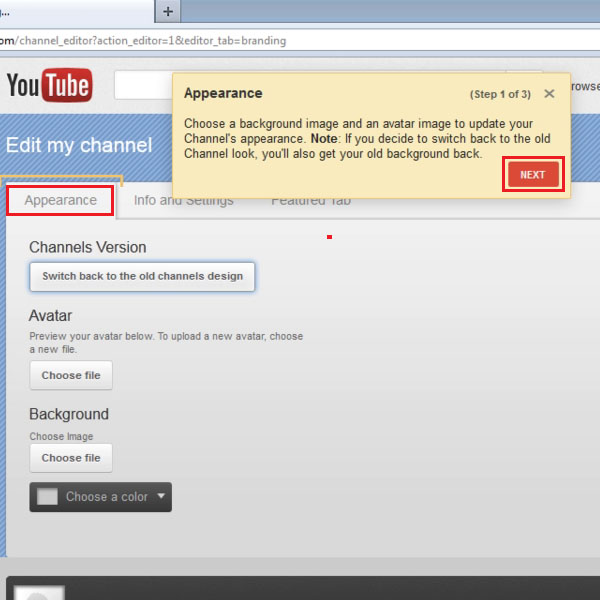The image size is (600, 600).
Task: Open the Choose a color dropdown
Action: [101, 497]
